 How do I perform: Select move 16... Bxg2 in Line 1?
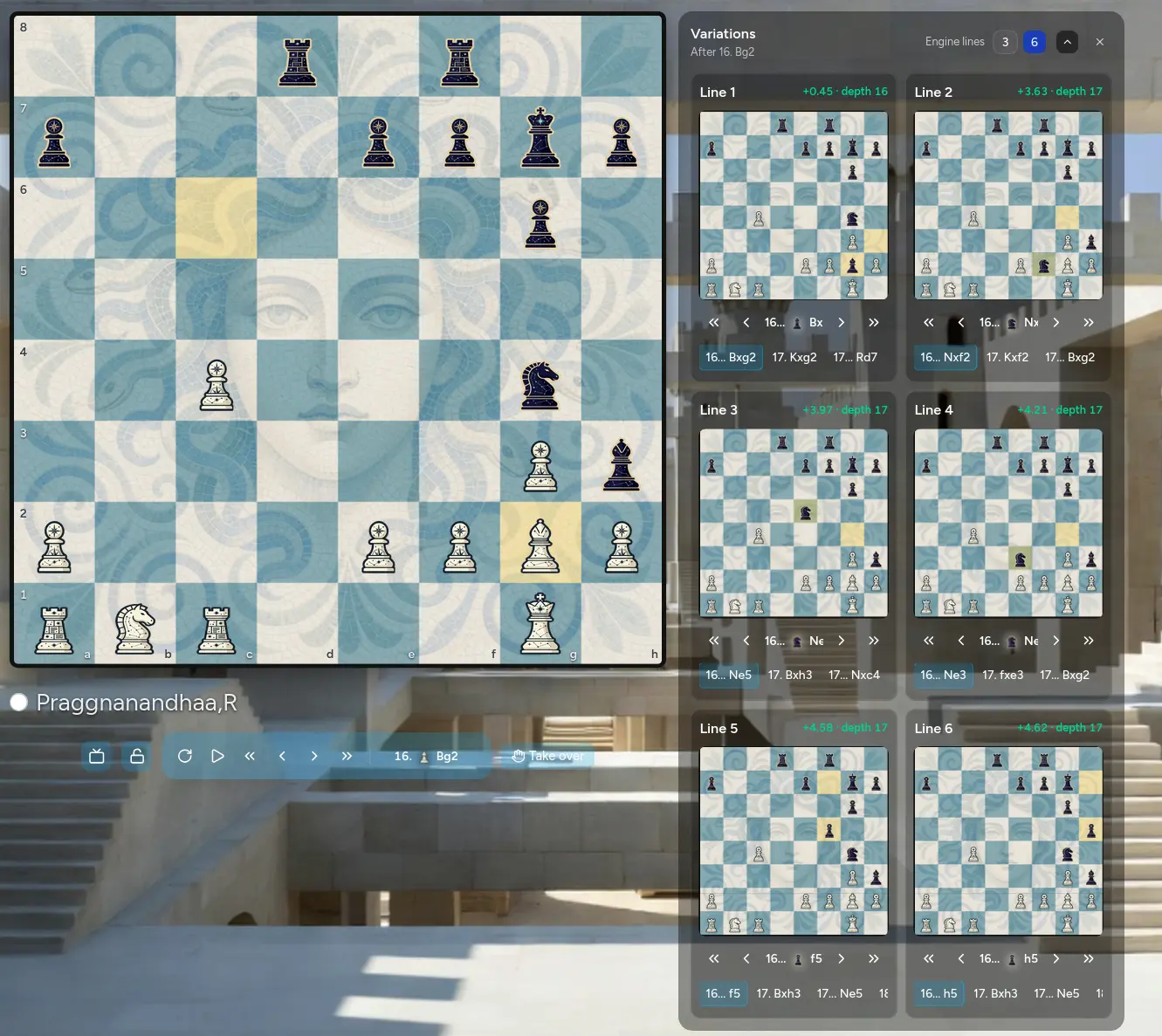[731, 357]
